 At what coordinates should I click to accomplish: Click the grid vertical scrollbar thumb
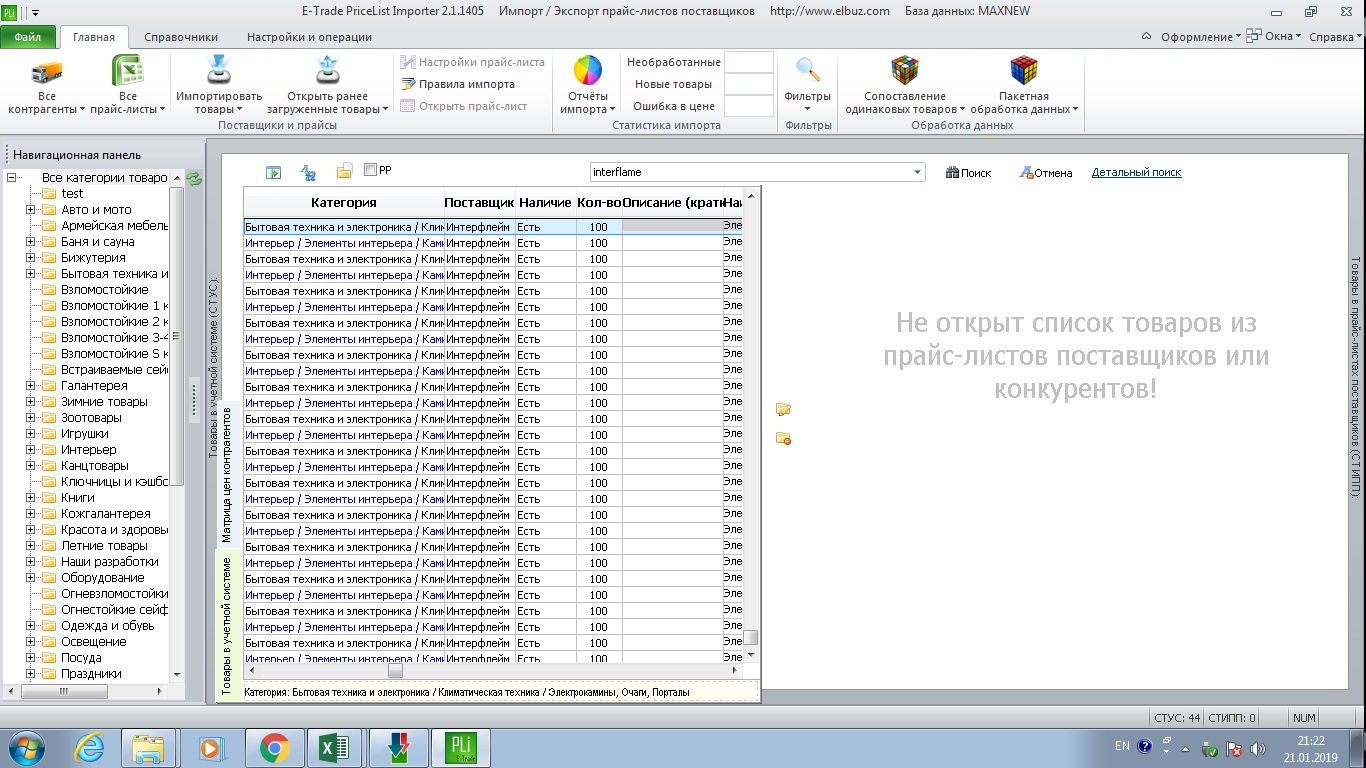750,637
